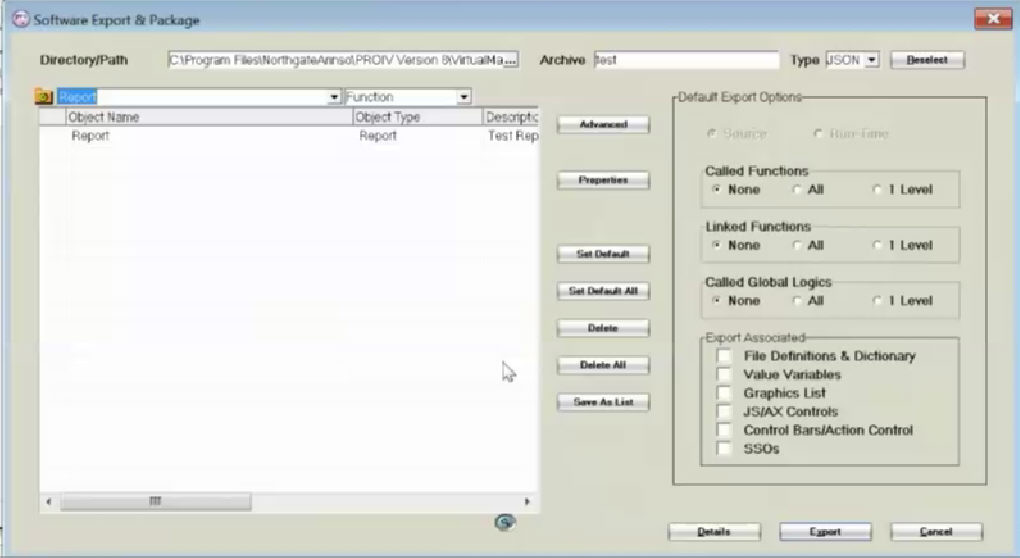
Task: Close the Software Export & Package window
Action: [x=993, y=19]
